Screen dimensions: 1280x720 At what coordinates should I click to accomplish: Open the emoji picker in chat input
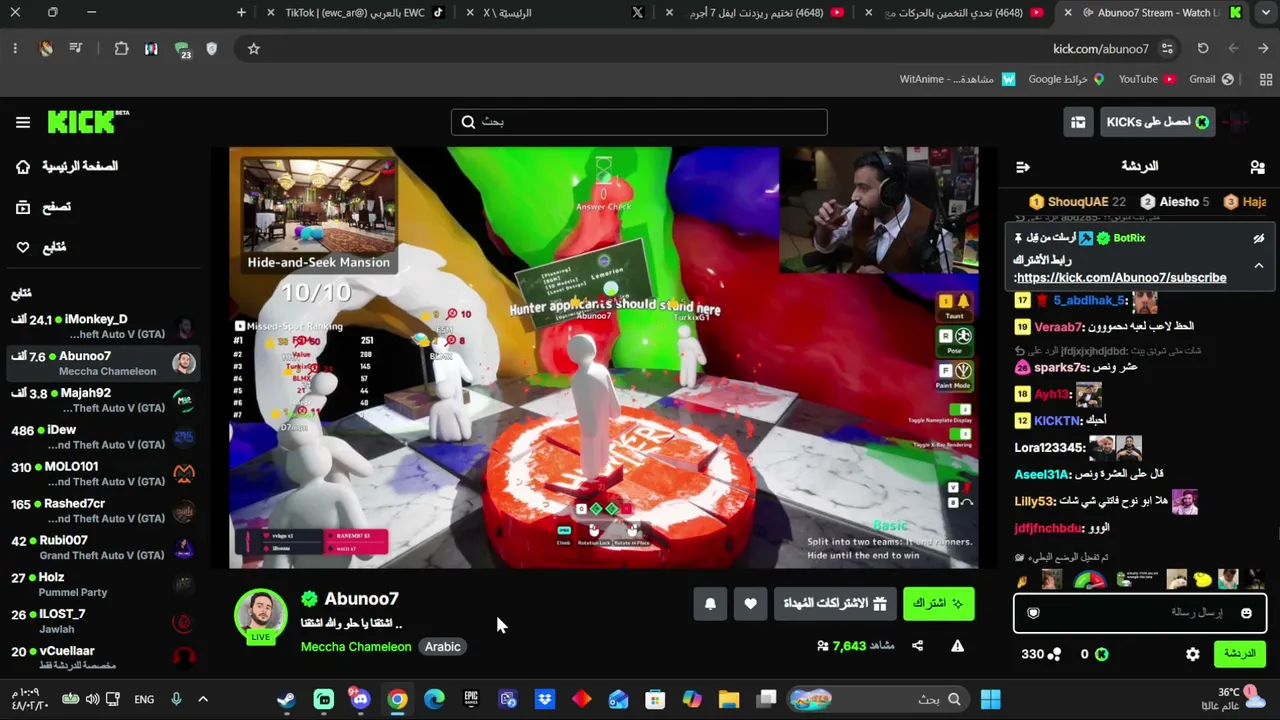coord(1246,613)
